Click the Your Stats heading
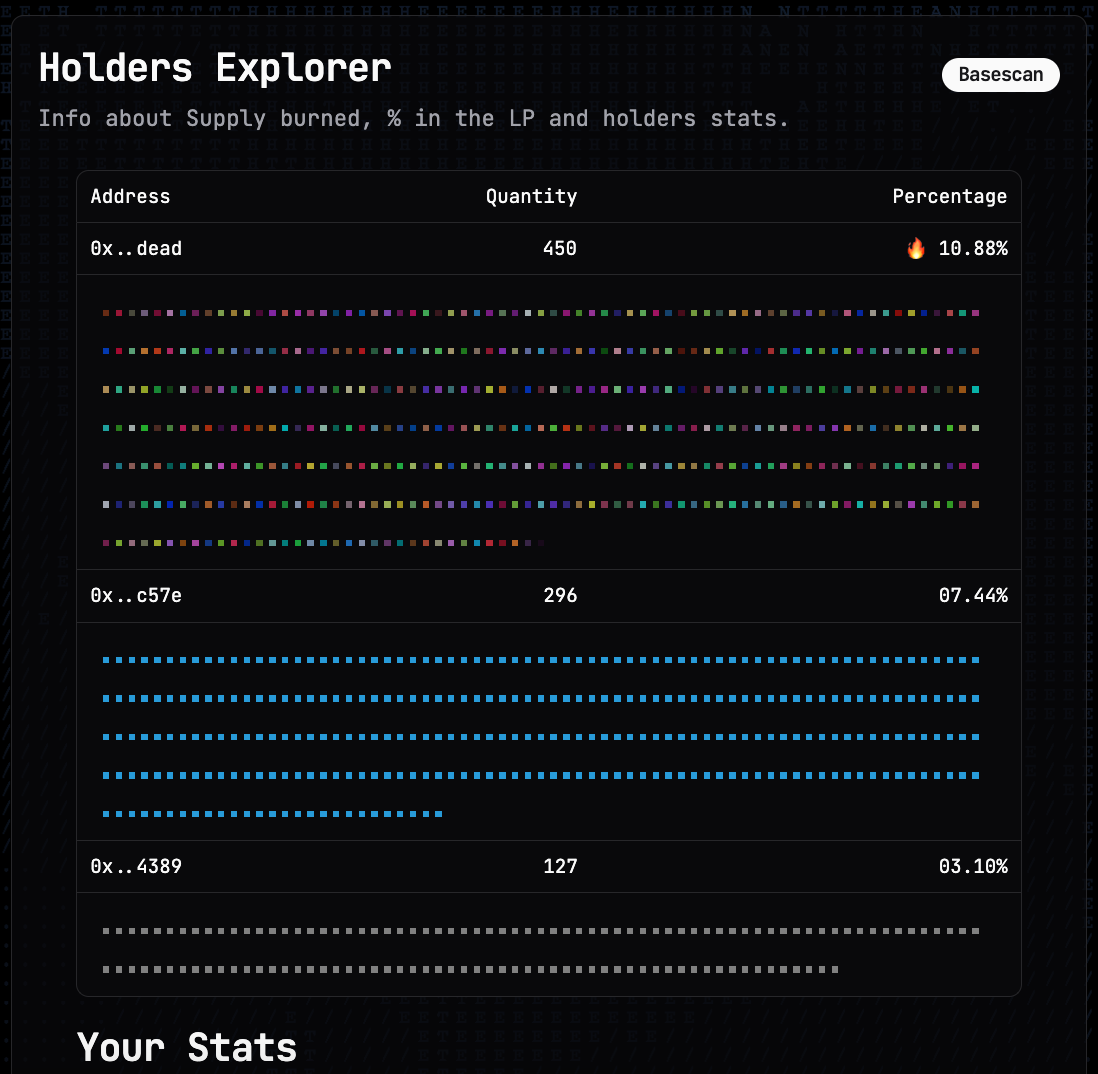 point(187,1047)
